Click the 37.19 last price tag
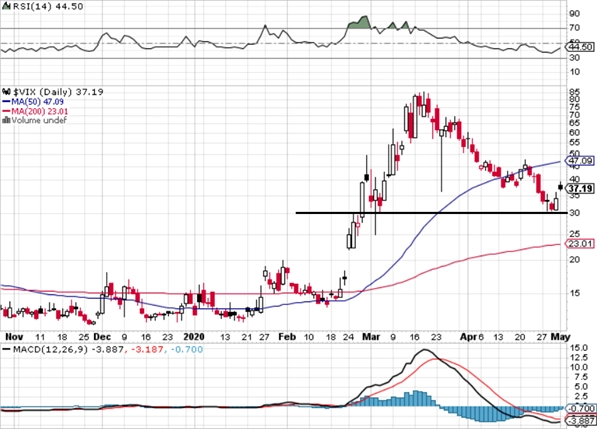Screen dimensions: 597x429 point(579,188)
